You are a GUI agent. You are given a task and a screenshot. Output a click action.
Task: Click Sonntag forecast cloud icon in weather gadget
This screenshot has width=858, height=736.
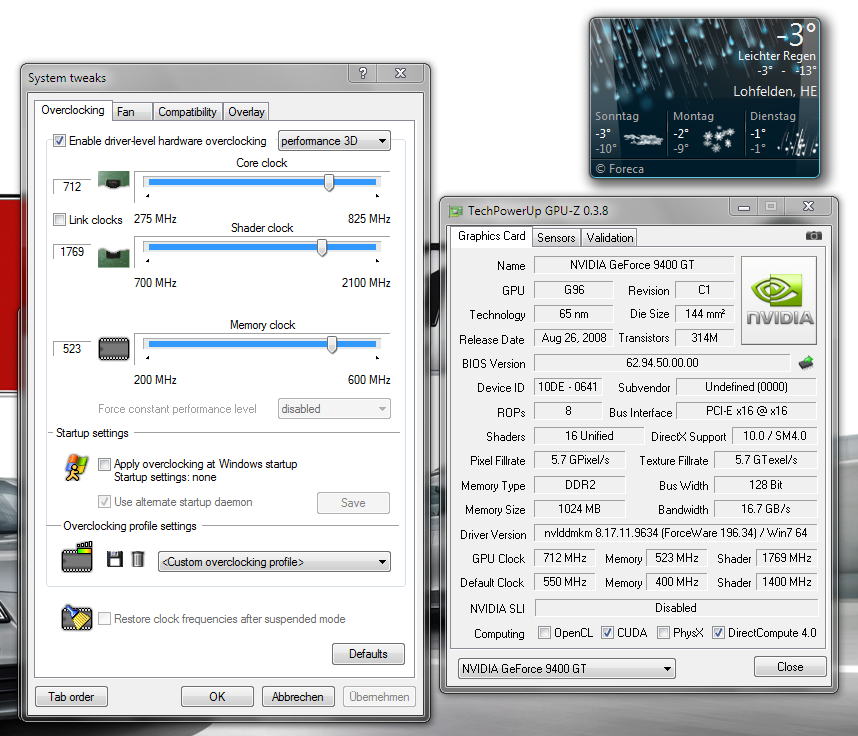coord(643,140)
